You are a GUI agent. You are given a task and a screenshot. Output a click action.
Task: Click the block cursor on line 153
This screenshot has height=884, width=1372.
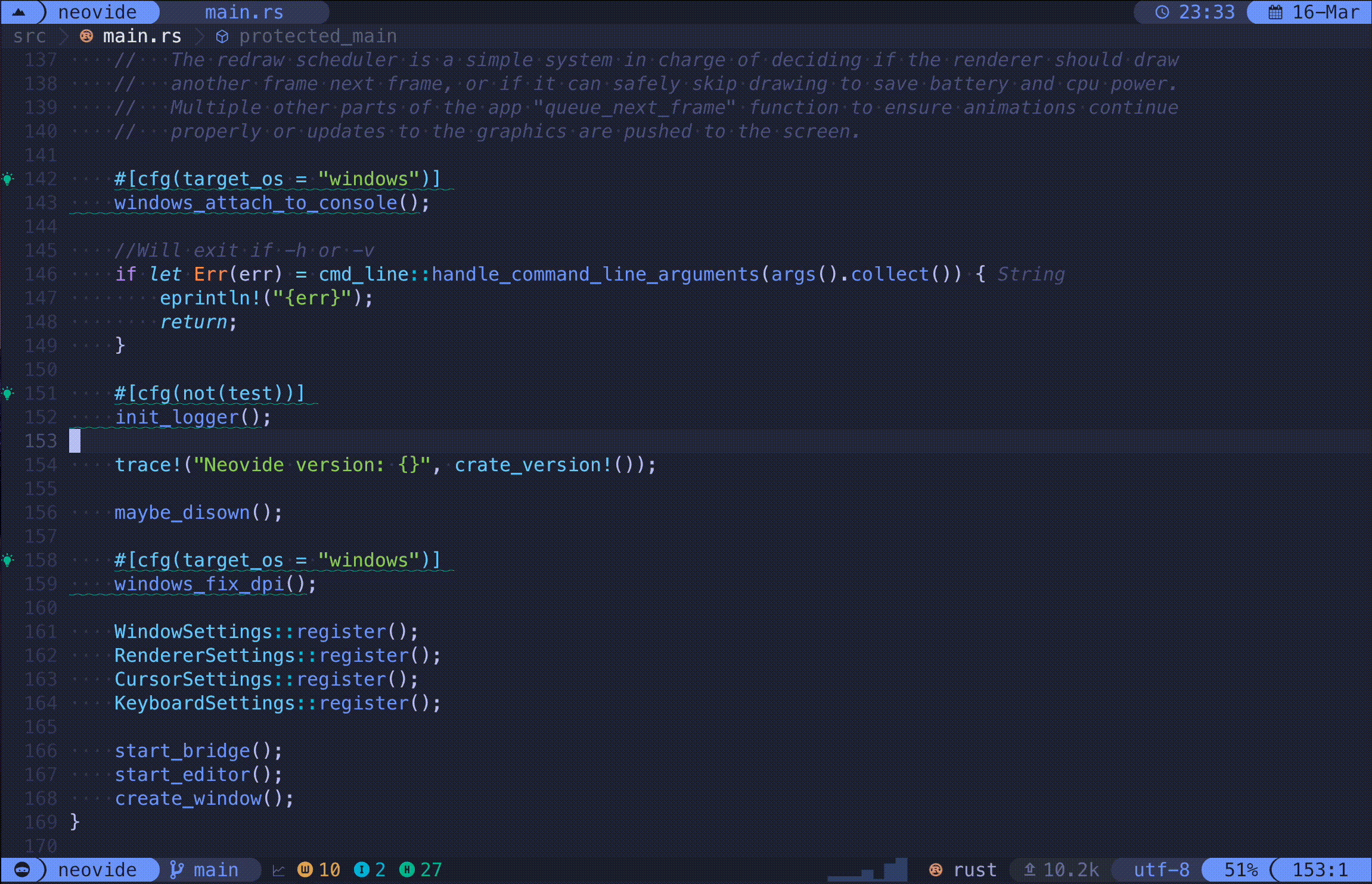(75, 441)
